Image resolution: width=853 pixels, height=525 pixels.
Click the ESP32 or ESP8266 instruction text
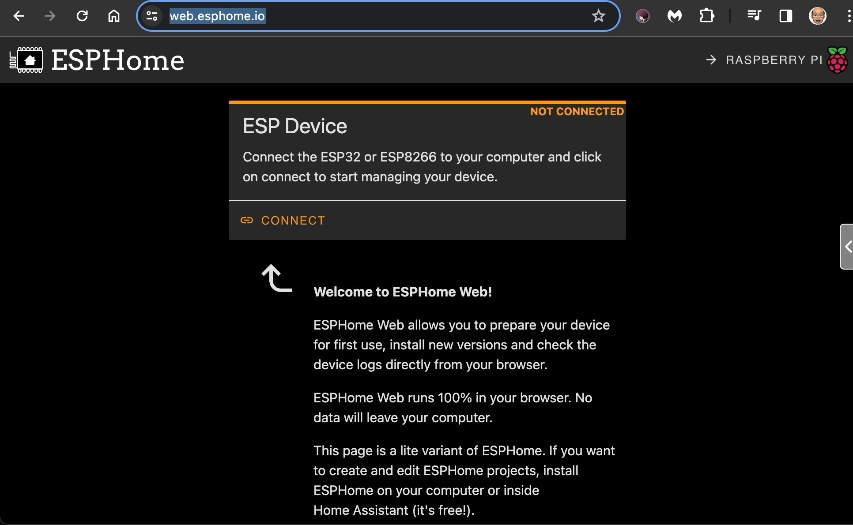click(x=422, y=166)
